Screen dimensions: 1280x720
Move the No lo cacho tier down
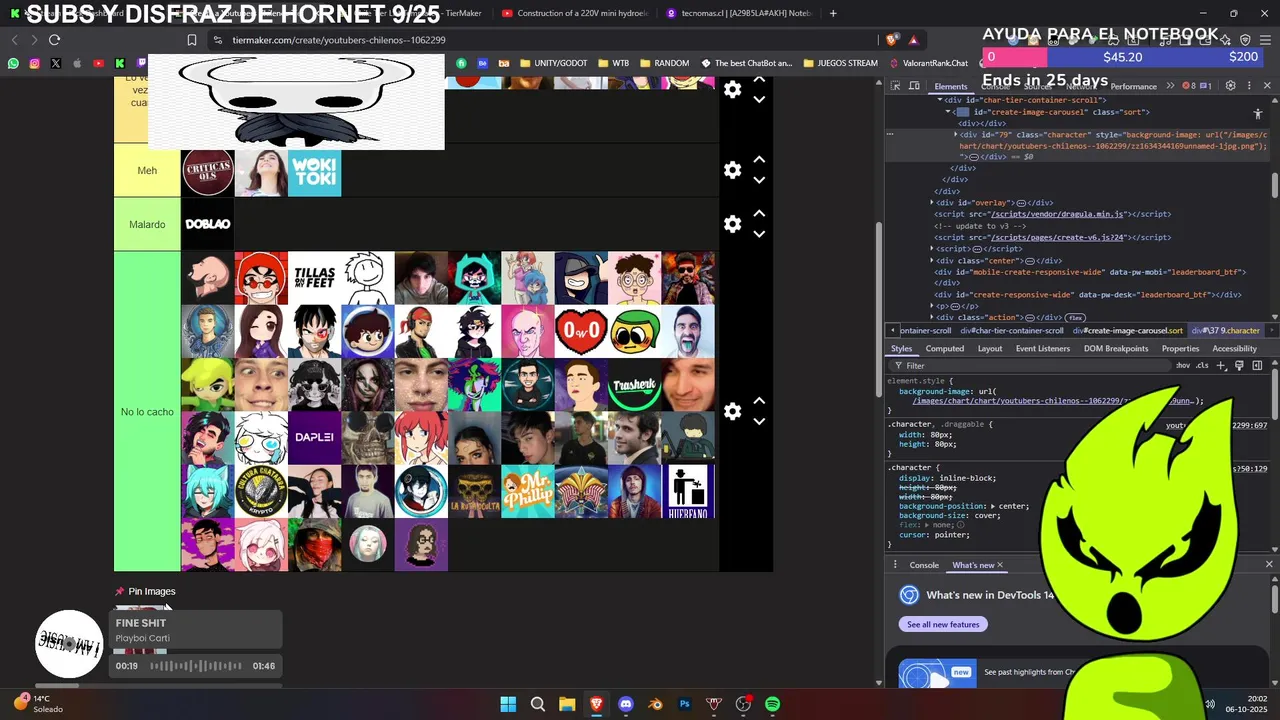coord(759,421)
